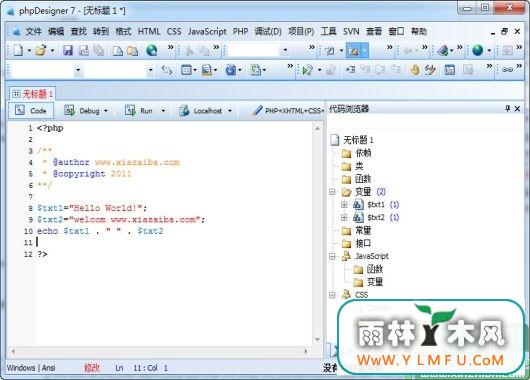Click the Localhost button
This screenshot has height=380, width=530.
tap(201, 111)
